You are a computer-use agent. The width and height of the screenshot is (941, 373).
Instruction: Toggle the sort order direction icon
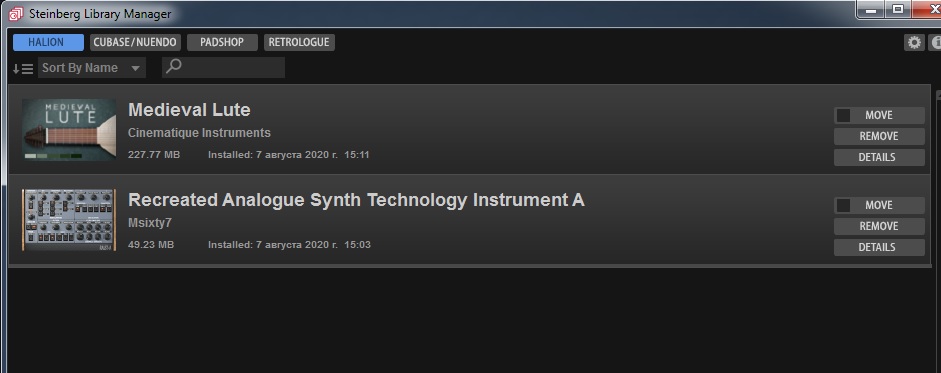23,68
